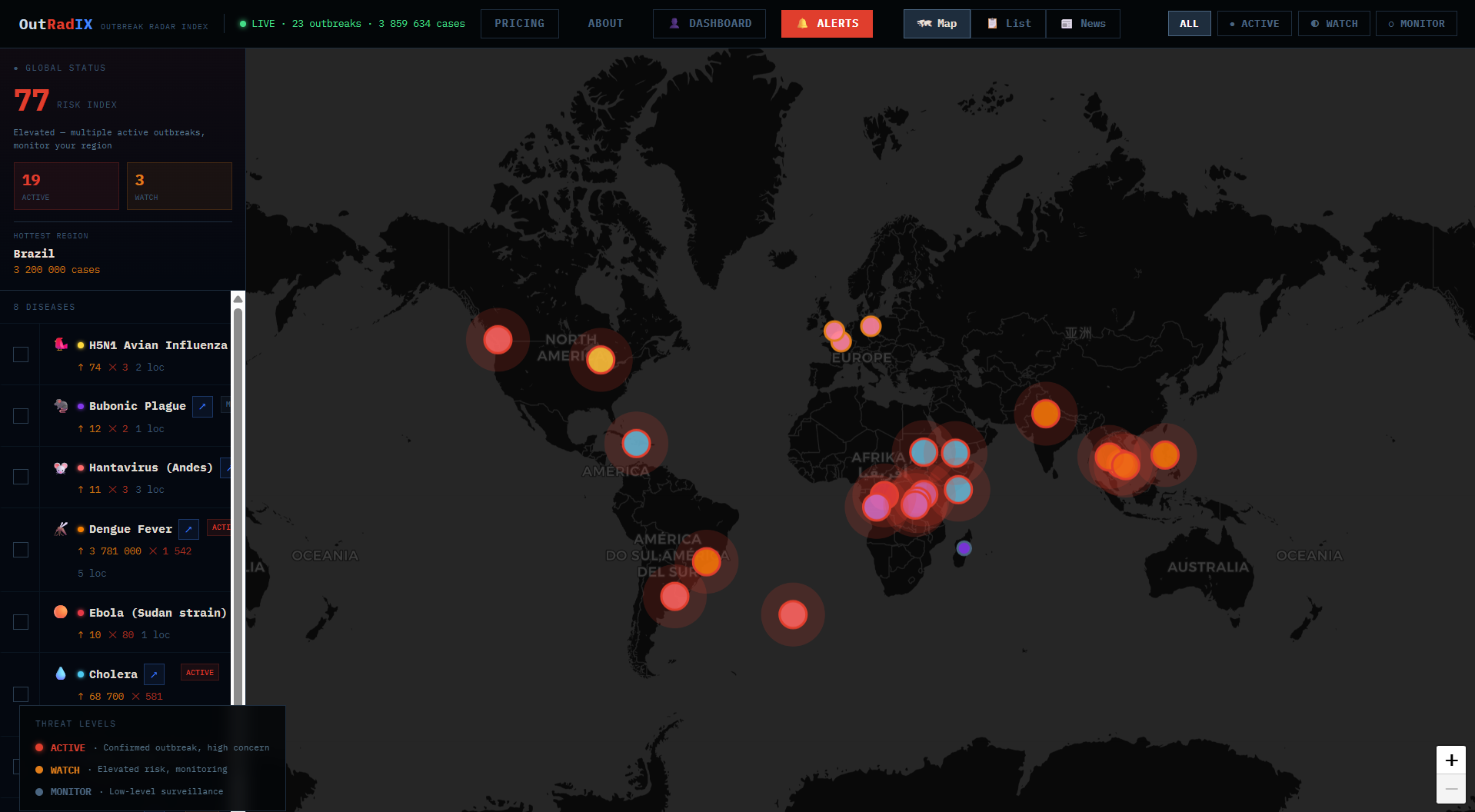The width and height of the screenshot is (1475, 812).
Task: Open Dengue Fever external link arrow
Action: point(188,529)
